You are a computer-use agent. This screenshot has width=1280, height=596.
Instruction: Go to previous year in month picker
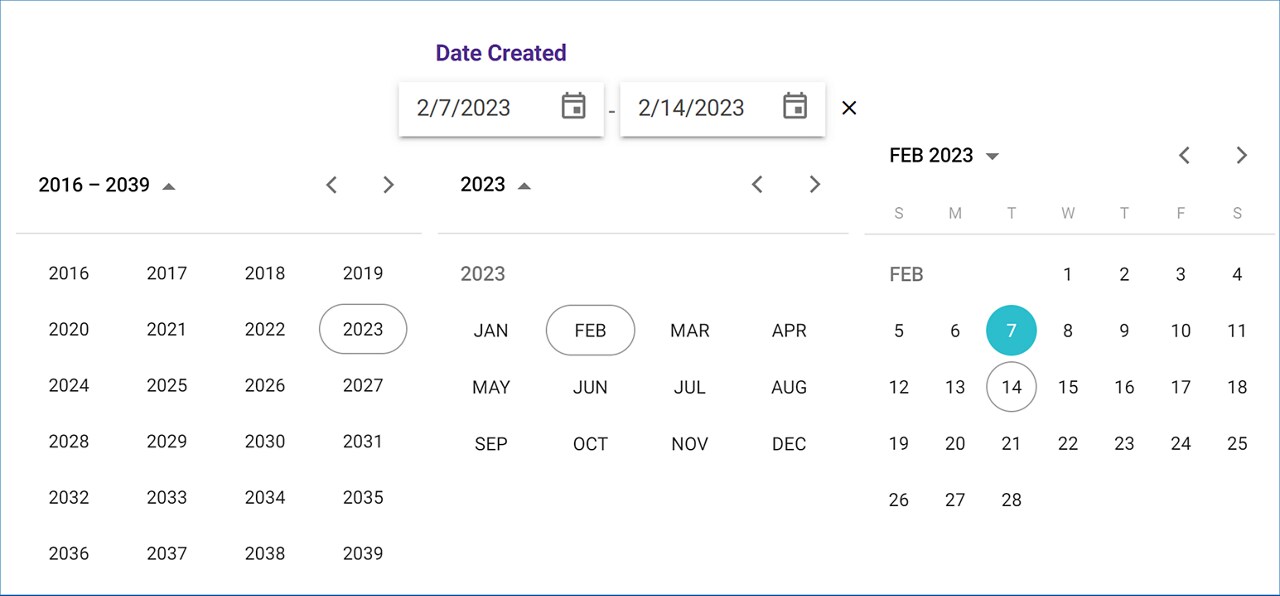pyautogui.click(x=758, y=184)
